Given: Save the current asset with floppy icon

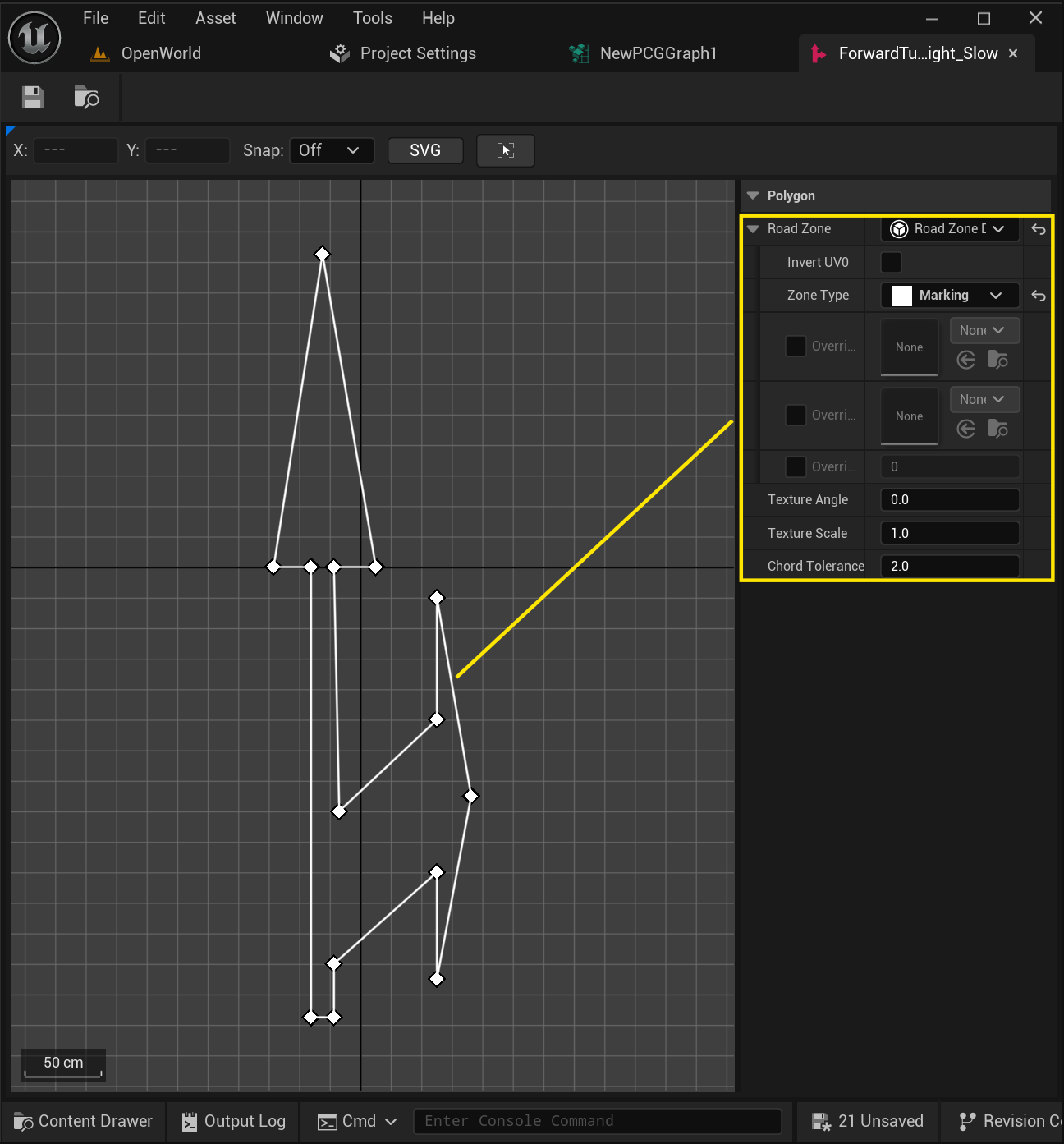Looking at the screenshot, I should coord(33,97).
